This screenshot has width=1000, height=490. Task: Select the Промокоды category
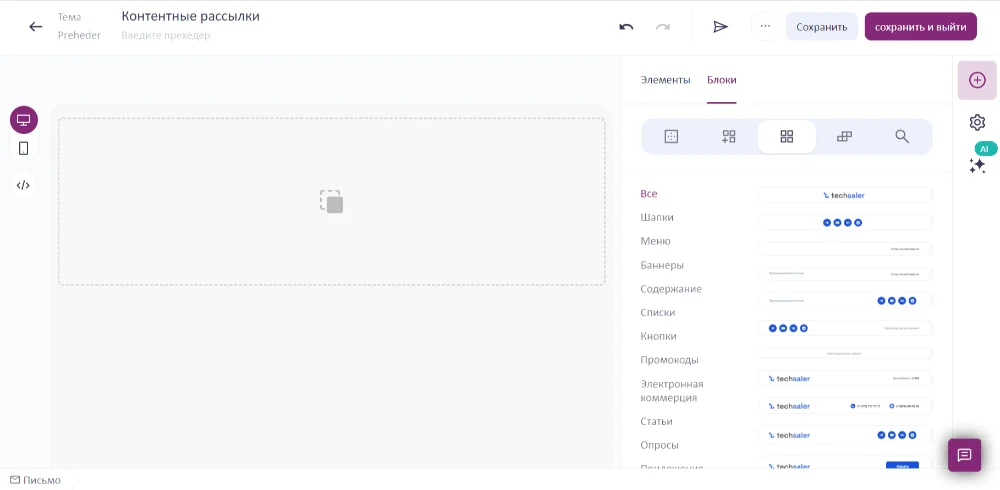pos(669,359)
